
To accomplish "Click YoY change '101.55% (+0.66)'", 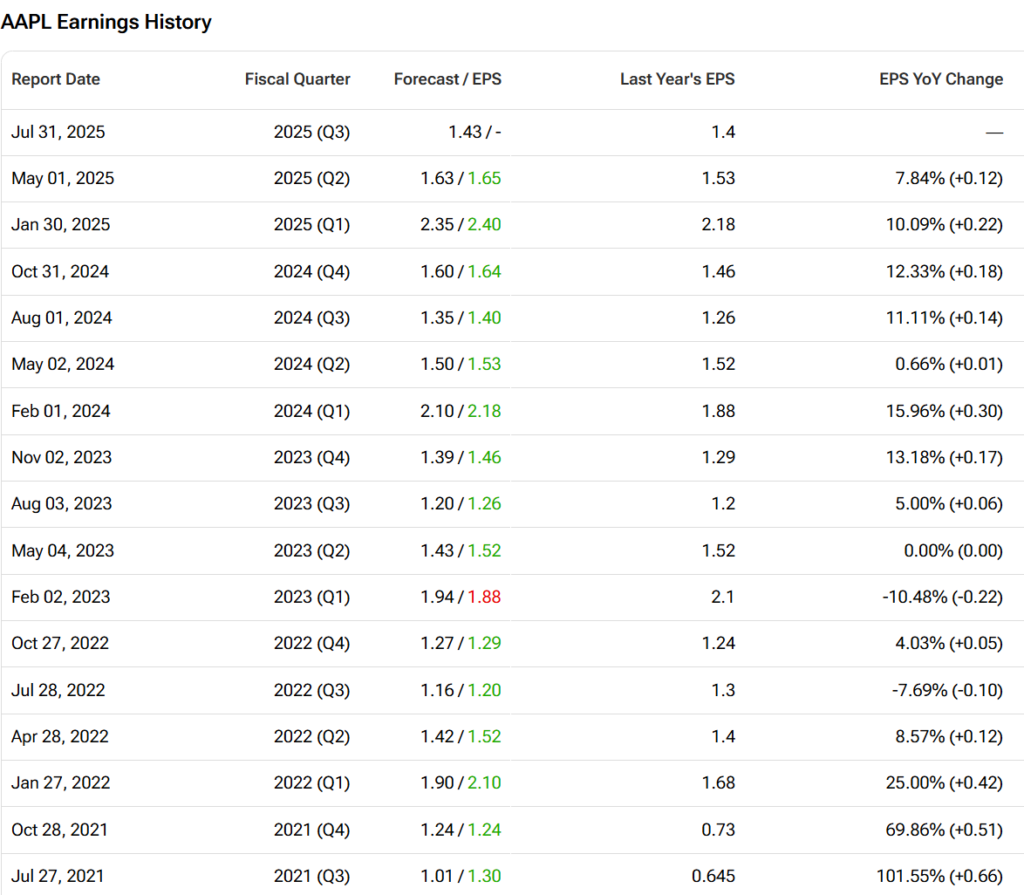I will point(940,876).
